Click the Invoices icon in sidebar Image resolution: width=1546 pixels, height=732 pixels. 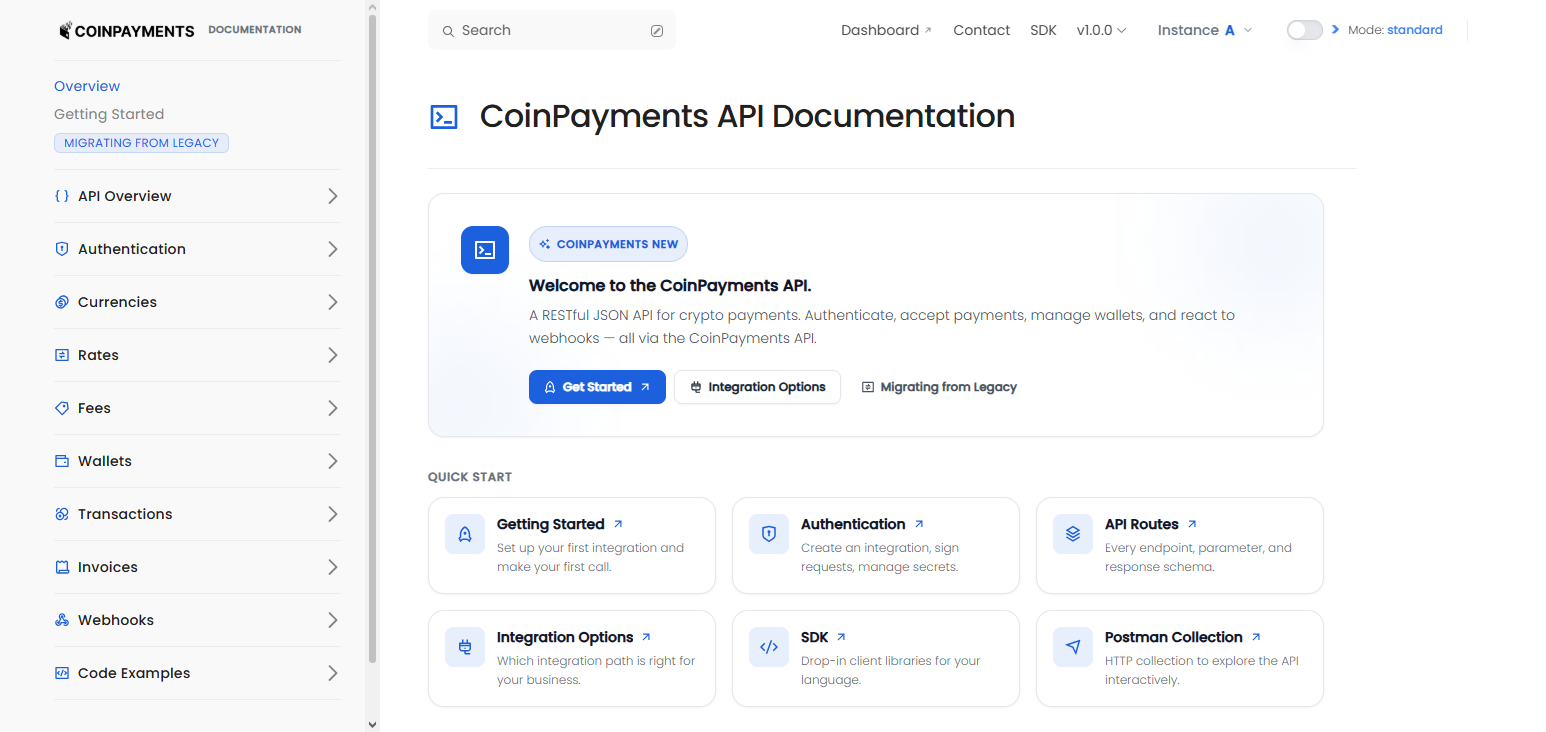coord(62,567)
